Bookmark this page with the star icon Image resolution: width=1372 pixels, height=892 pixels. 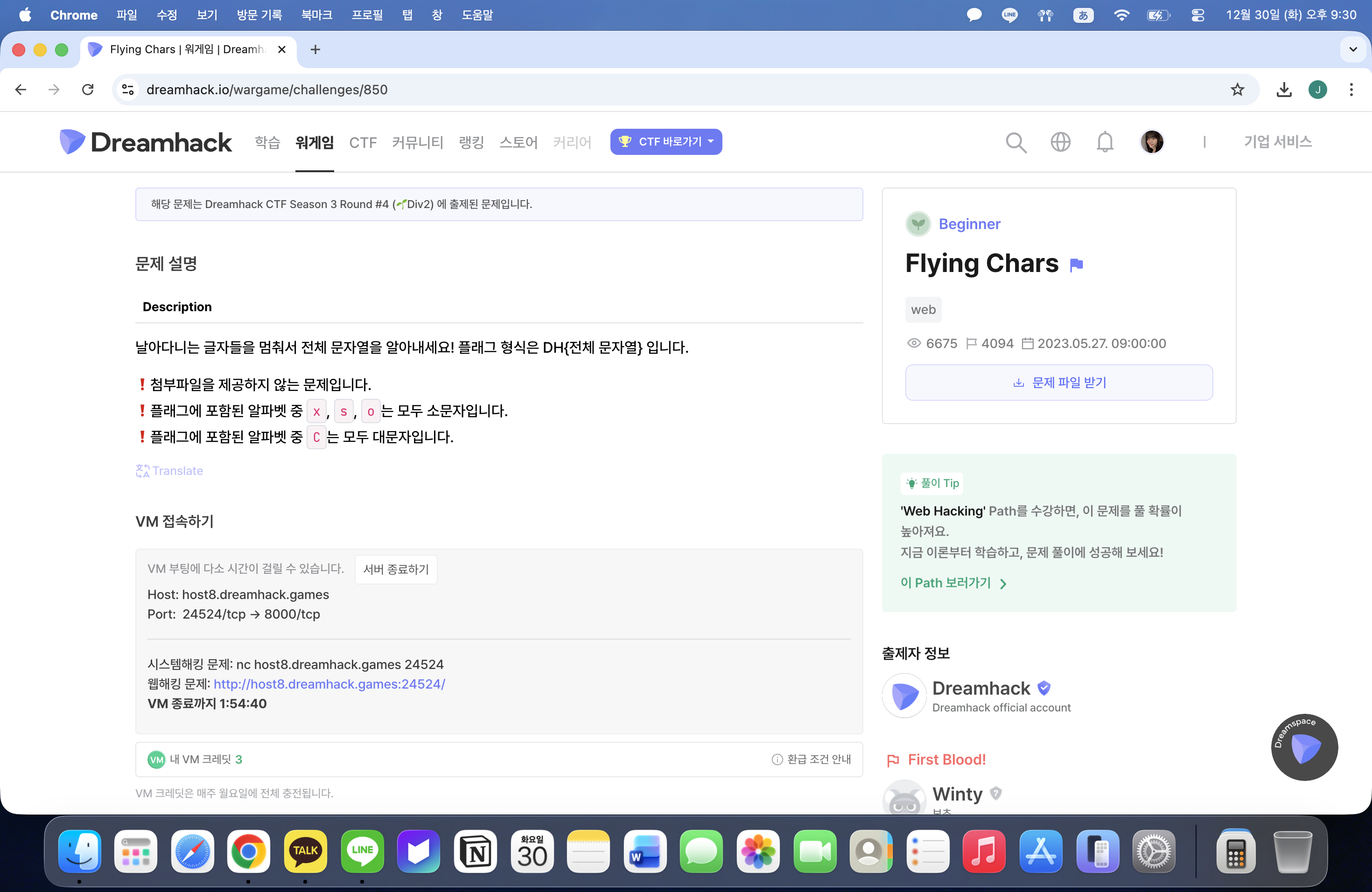[1237, 90]
